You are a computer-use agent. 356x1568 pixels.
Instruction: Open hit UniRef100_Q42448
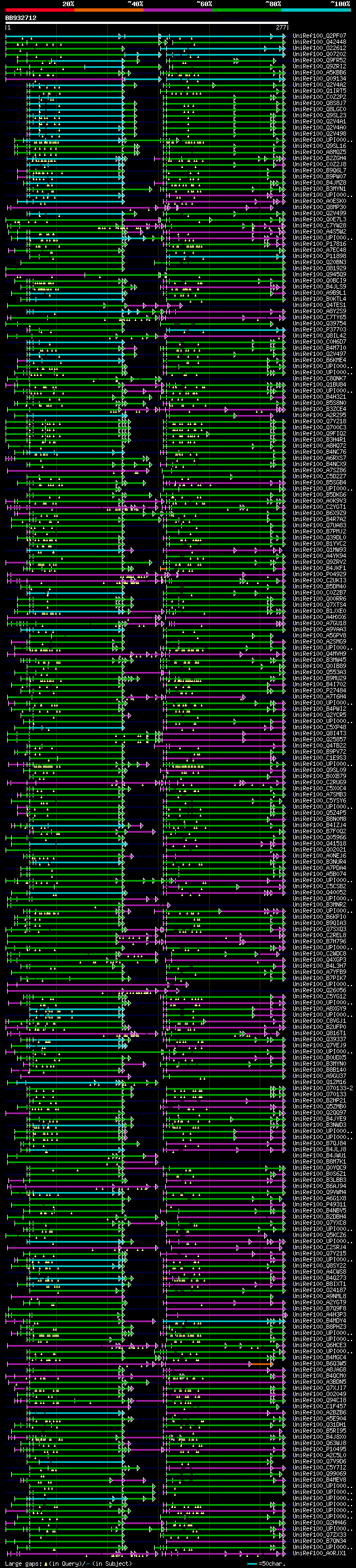click(x=319, y=42)
